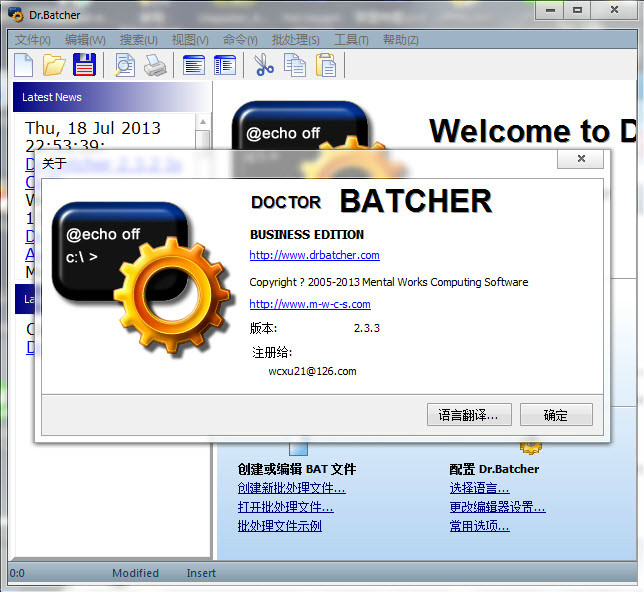Click the Insert status bar entry

click(201, 573)
